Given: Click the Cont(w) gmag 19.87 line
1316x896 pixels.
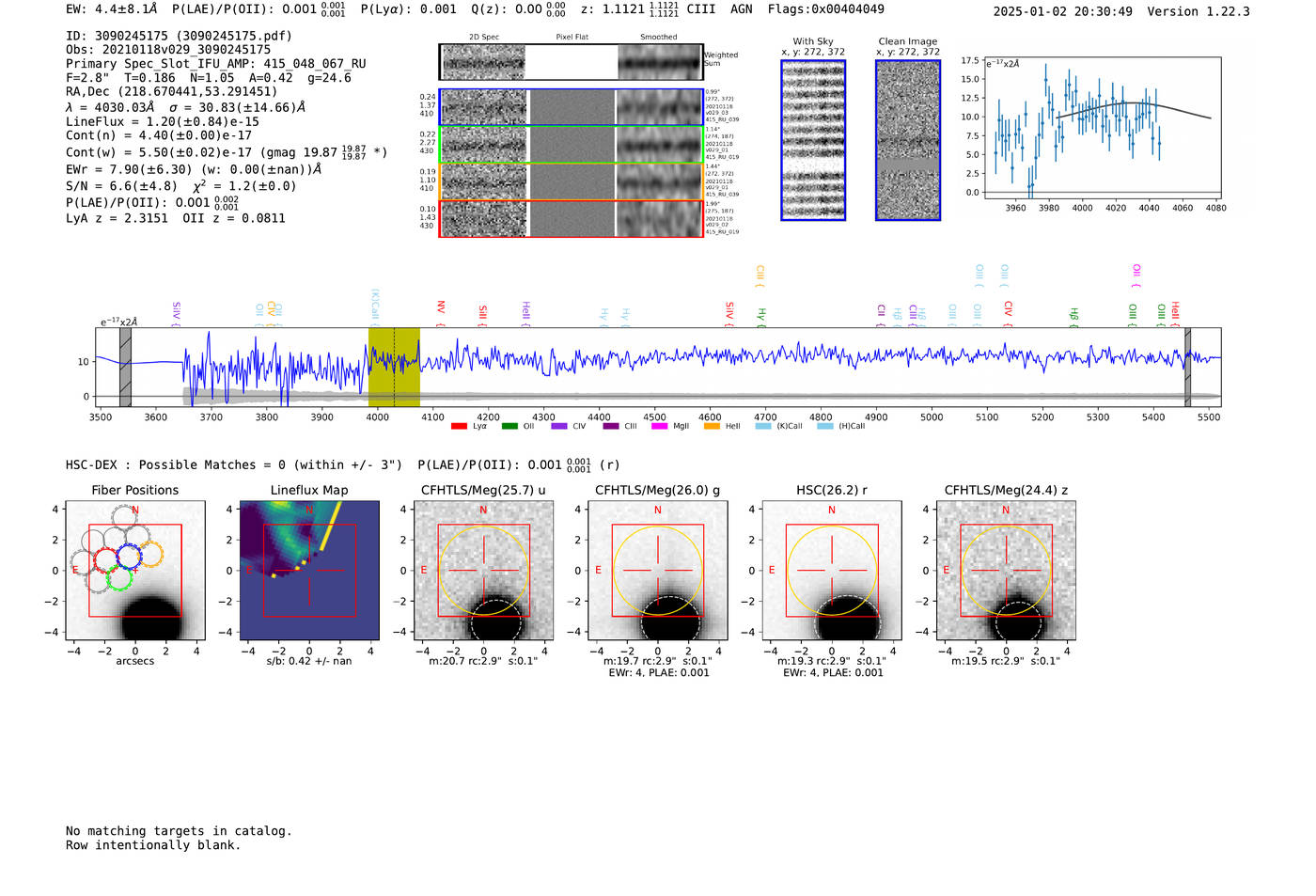Looking at the screenshot, I should click(x=227, y=151).
